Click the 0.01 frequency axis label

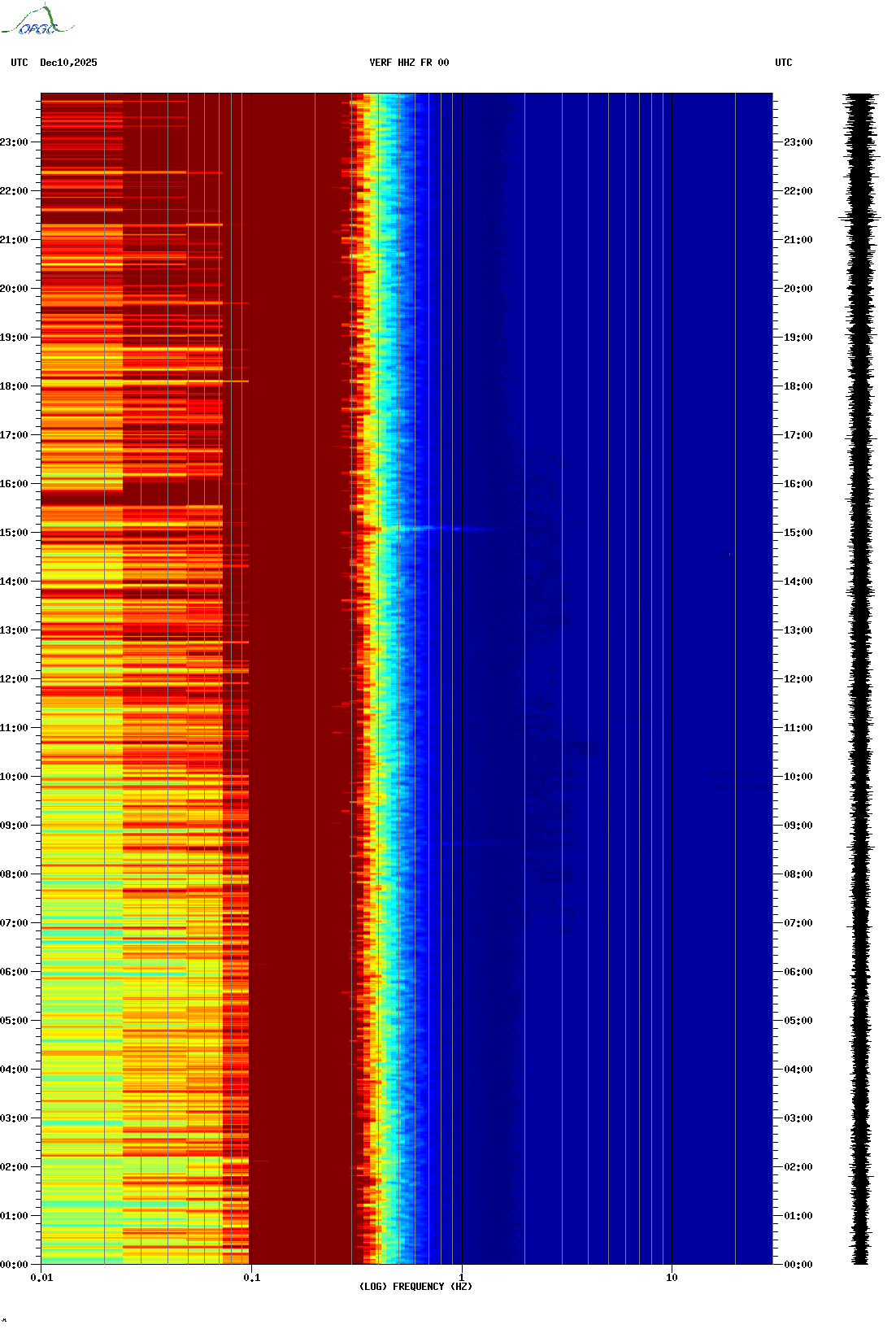[x=41, y=1277]
